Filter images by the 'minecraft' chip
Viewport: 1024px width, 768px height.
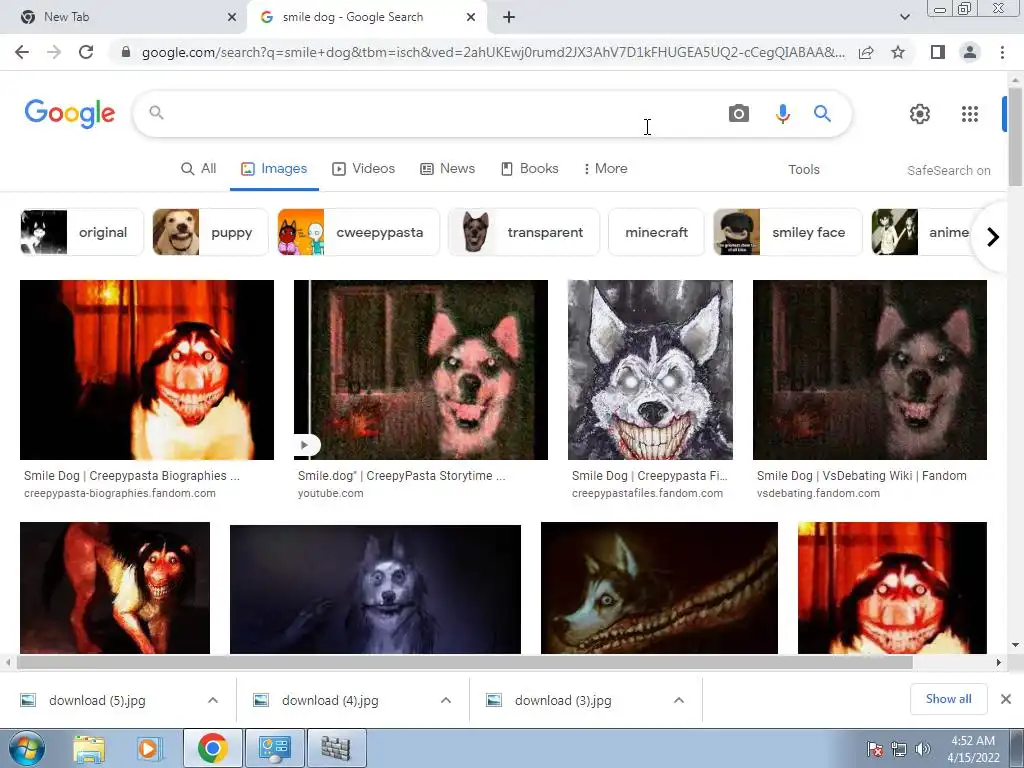click(x=656, y=232)
